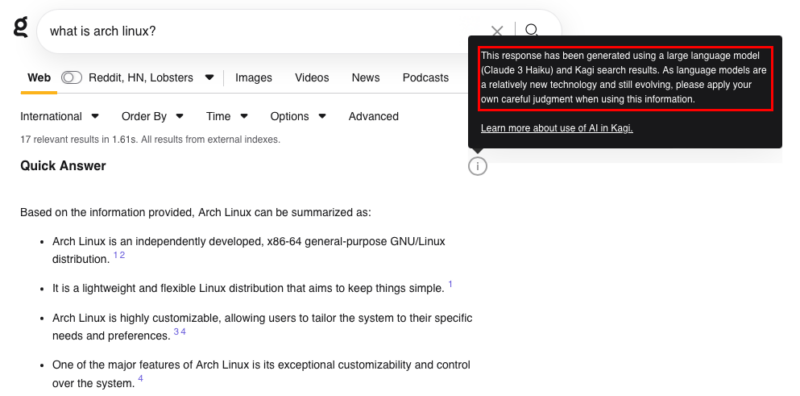Select the Web tab
This screenshot has height=396, width=800.
[x=39, y=78]
